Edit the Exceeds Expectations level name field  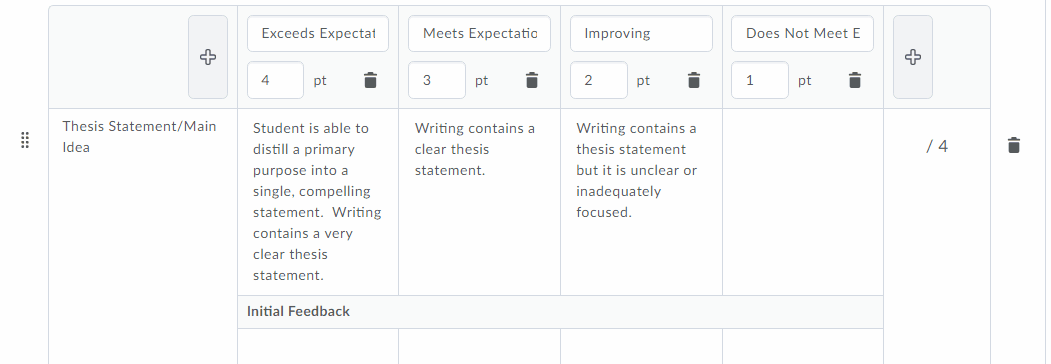pos(318,34)
